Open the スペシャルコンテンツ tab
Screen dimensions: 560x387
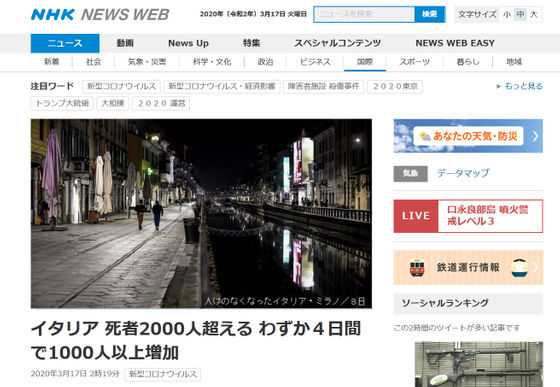tap(338, 43)
